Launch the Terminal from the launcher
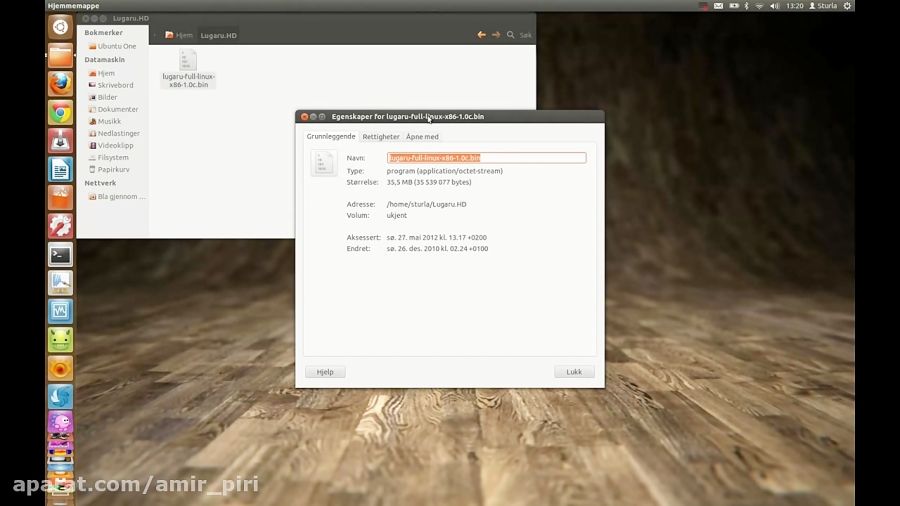This screenshot has height=506, width=900. click(60, 255)
